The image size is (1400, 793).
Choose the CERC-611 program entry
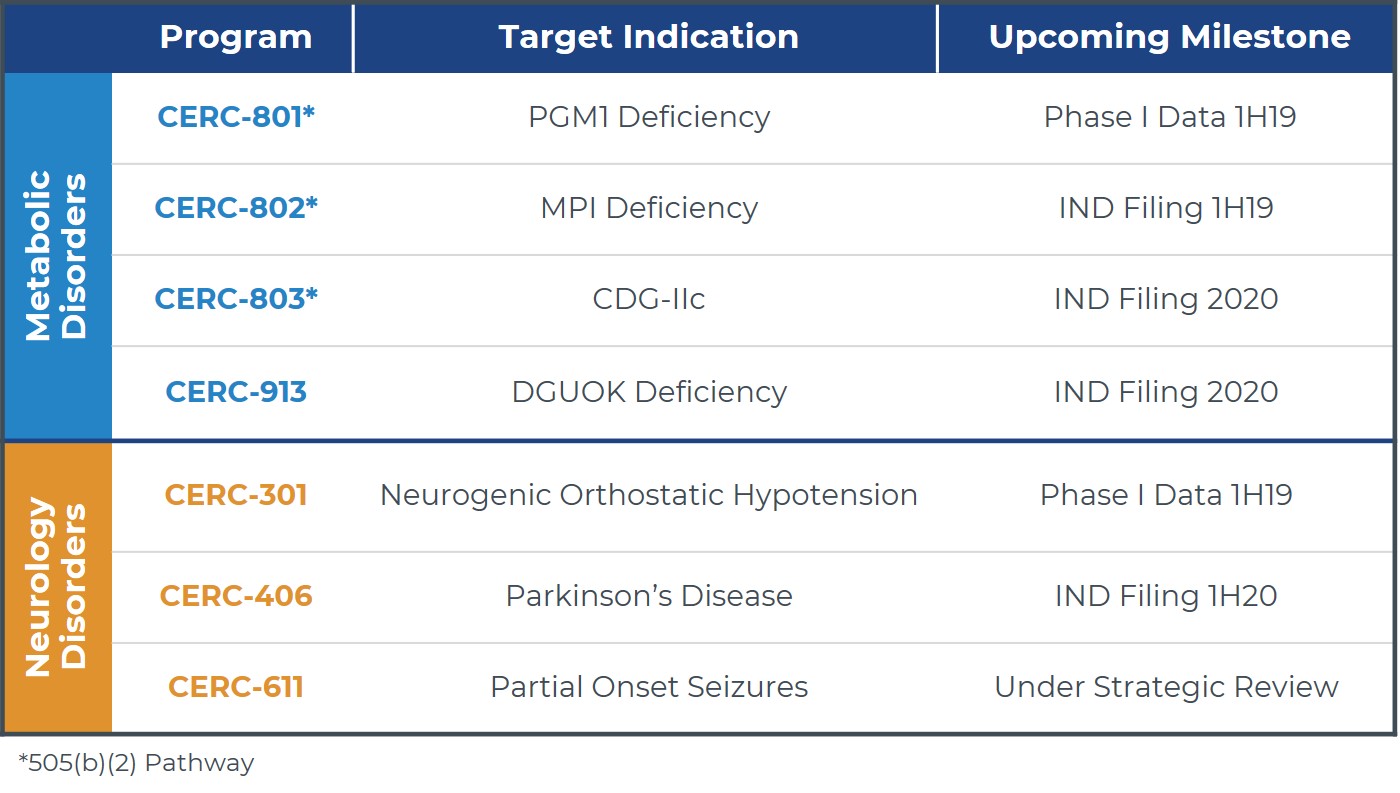click(x=236, y=687)
